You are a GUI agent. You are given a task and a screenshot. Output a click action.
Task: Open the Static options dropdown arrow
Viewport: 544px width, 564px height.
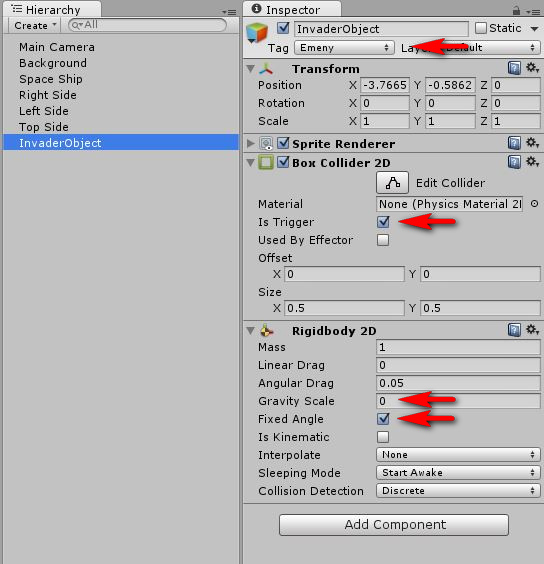click(534, 28)
